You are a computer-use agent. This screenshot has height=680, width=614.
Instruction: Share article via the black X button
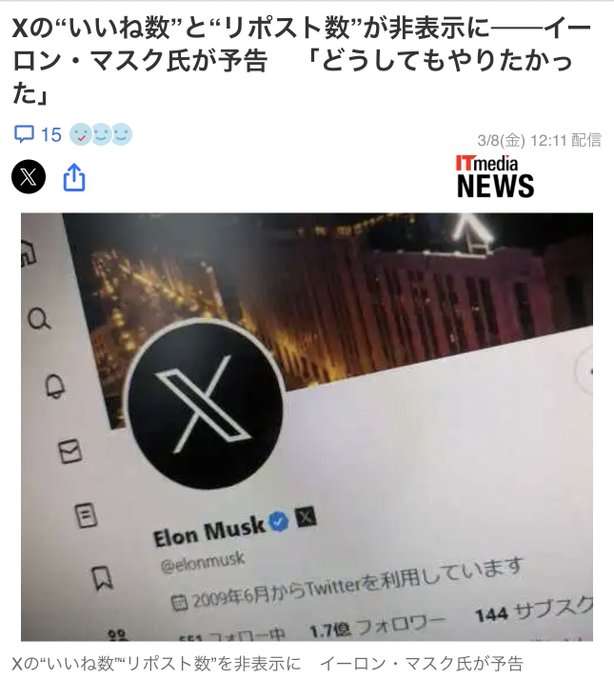pyautogui.click(x=29, y=177)
